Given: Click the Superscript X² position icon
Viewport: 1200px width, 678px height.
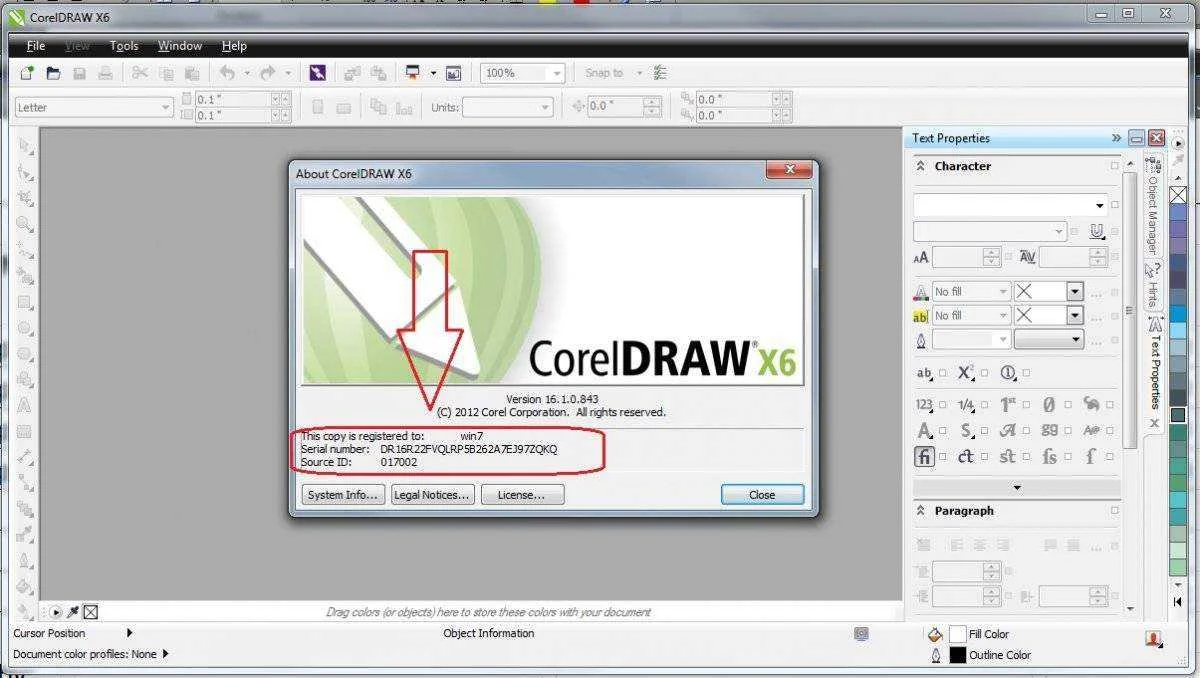Looking at the screenshot, I should coord(965,372).
